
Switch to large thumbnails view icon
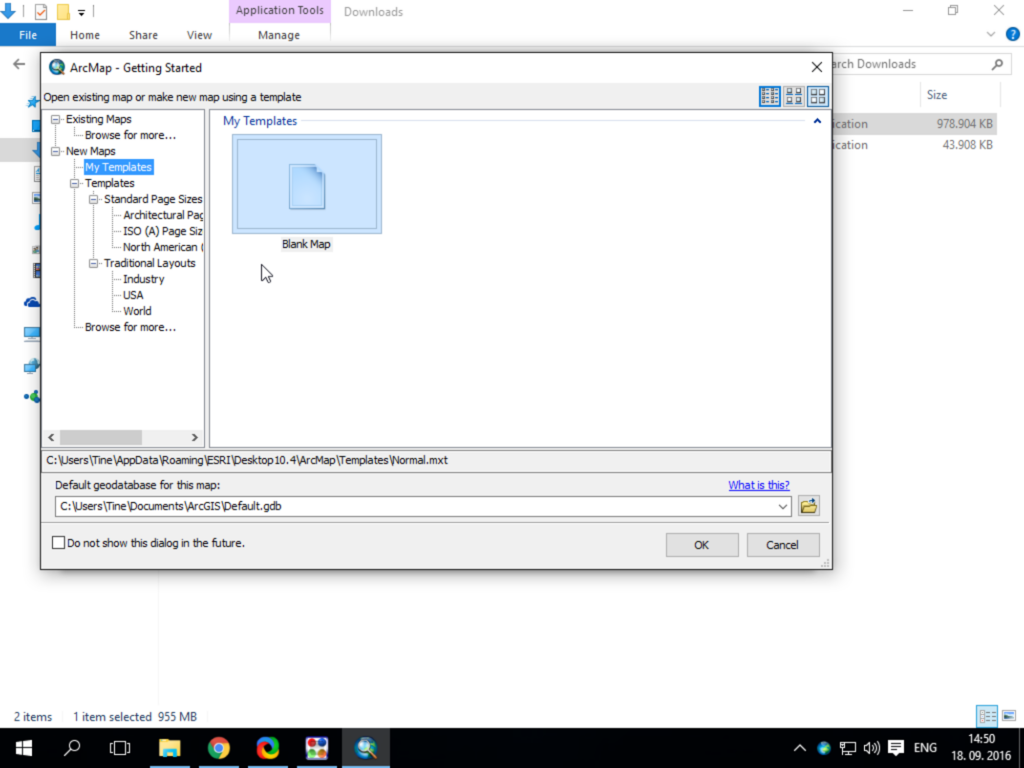(818, 97)
